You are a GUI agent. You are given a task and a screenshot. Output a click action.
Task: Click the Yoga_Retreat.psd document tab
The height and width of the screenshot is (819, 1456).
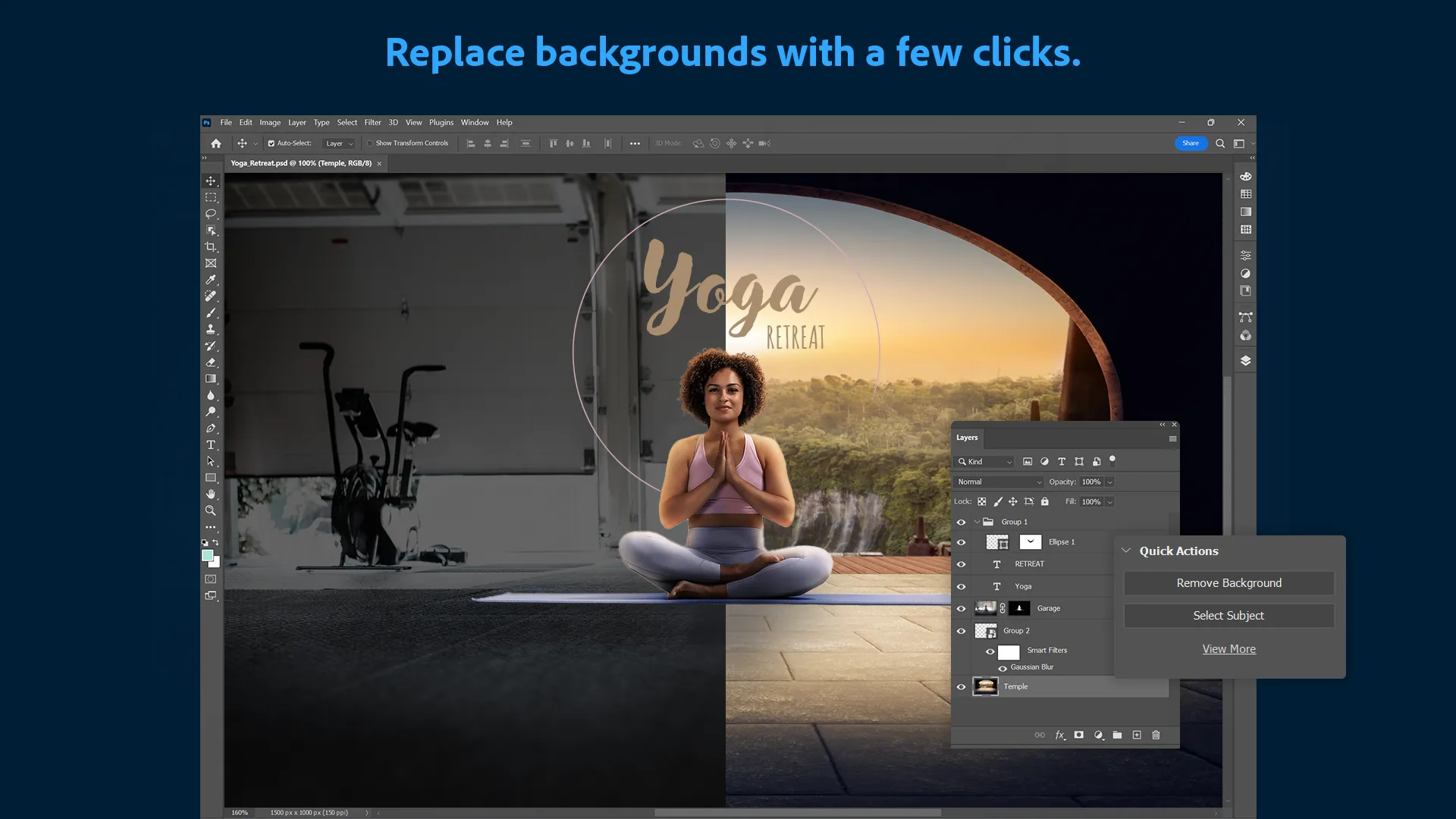(302, 163)
